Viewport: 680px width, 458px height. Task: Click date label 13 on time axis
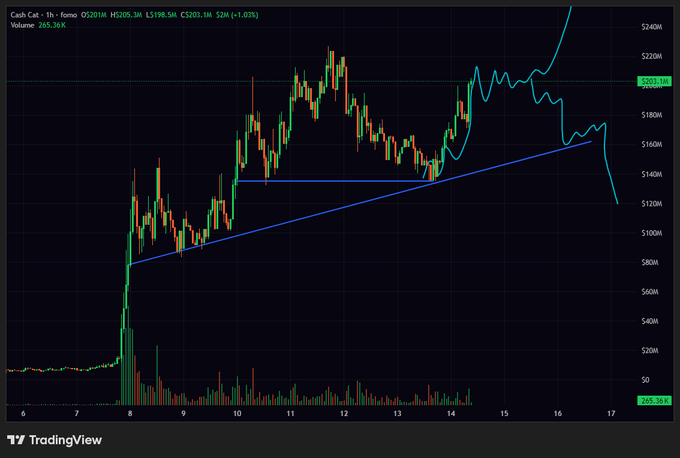click(x=397, y=413)
